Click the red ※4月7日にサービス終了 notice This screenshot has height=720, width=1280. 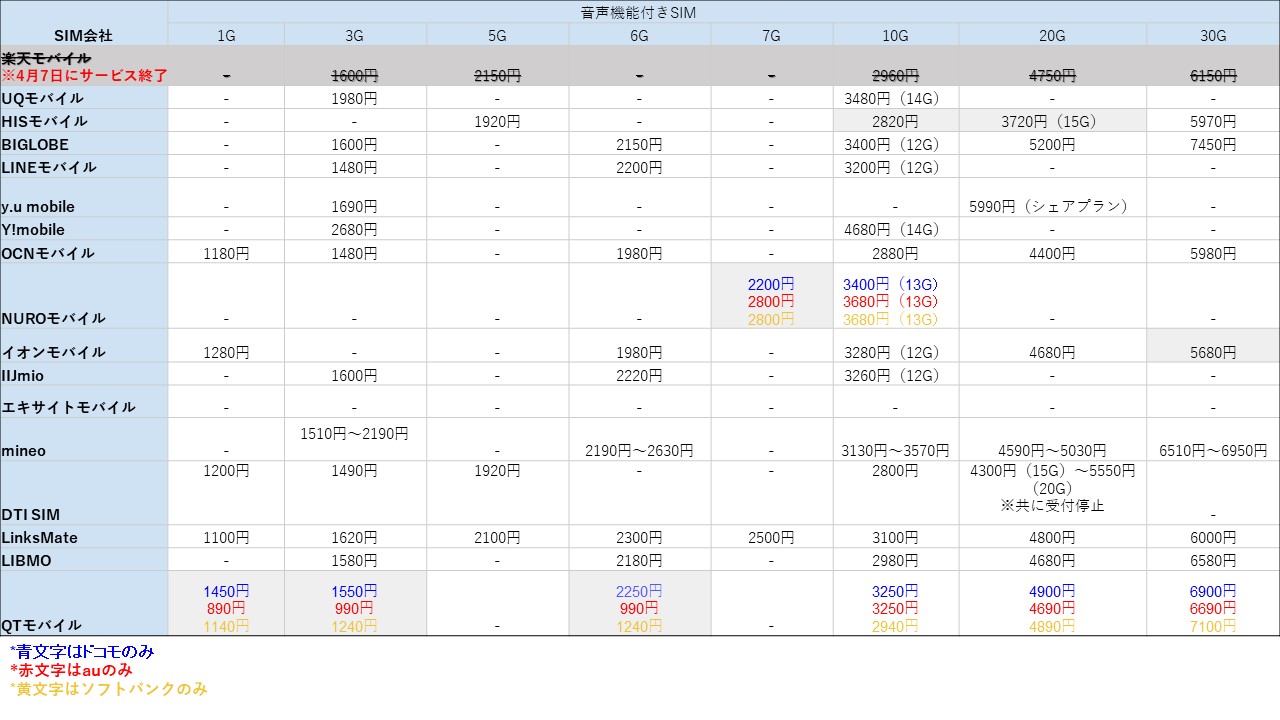click(85, 75)
